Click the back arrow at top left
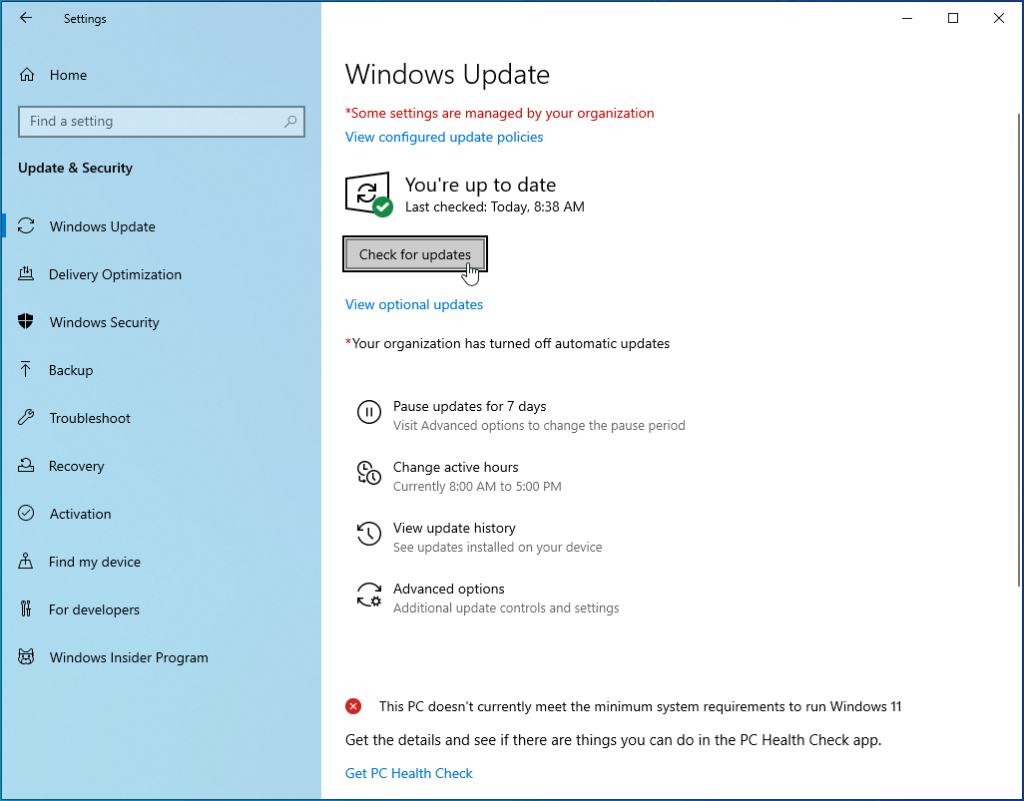The width and height of the screenshot is (1024, 801). [x=26, y=18]
